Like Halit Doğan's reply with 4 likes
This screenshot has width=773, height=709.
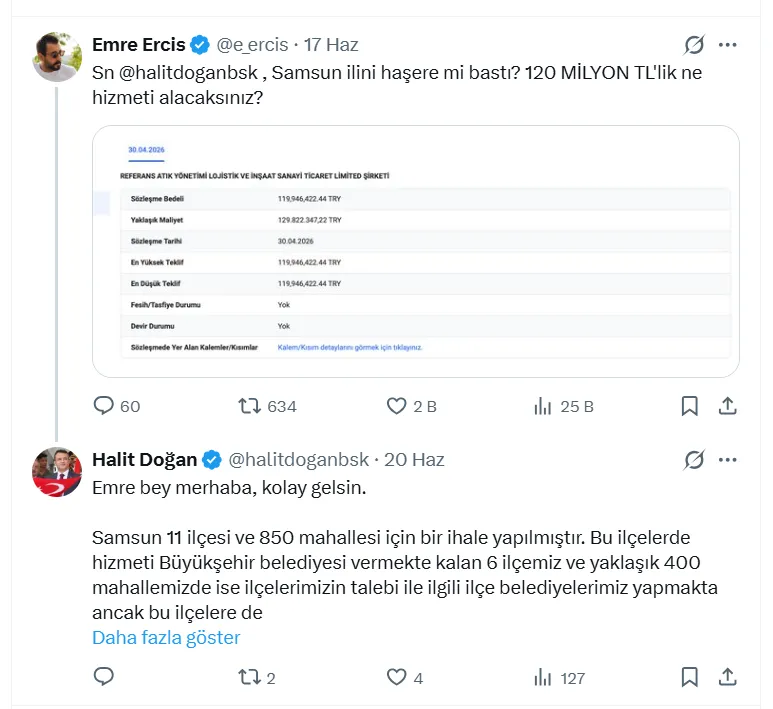pyautogui.click(x=396, y=677)
